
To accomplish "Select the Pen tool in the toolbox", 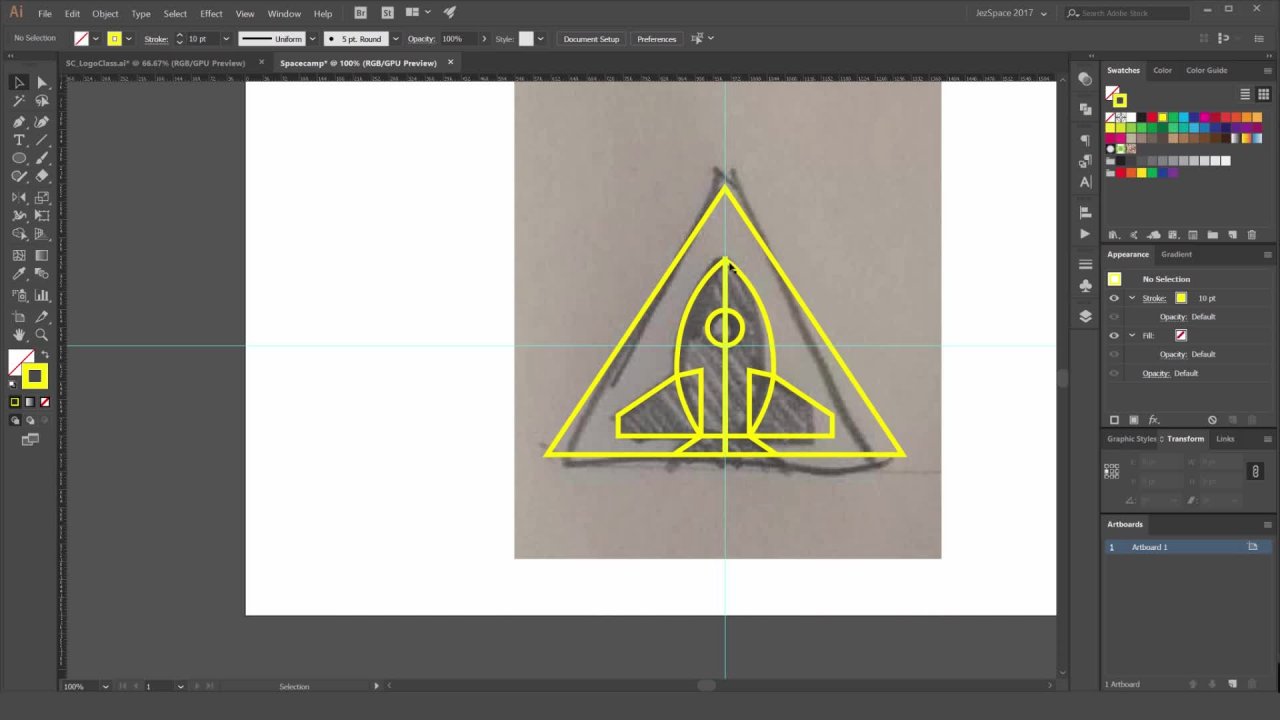I will pyautogui.click(x=19, y=121).
